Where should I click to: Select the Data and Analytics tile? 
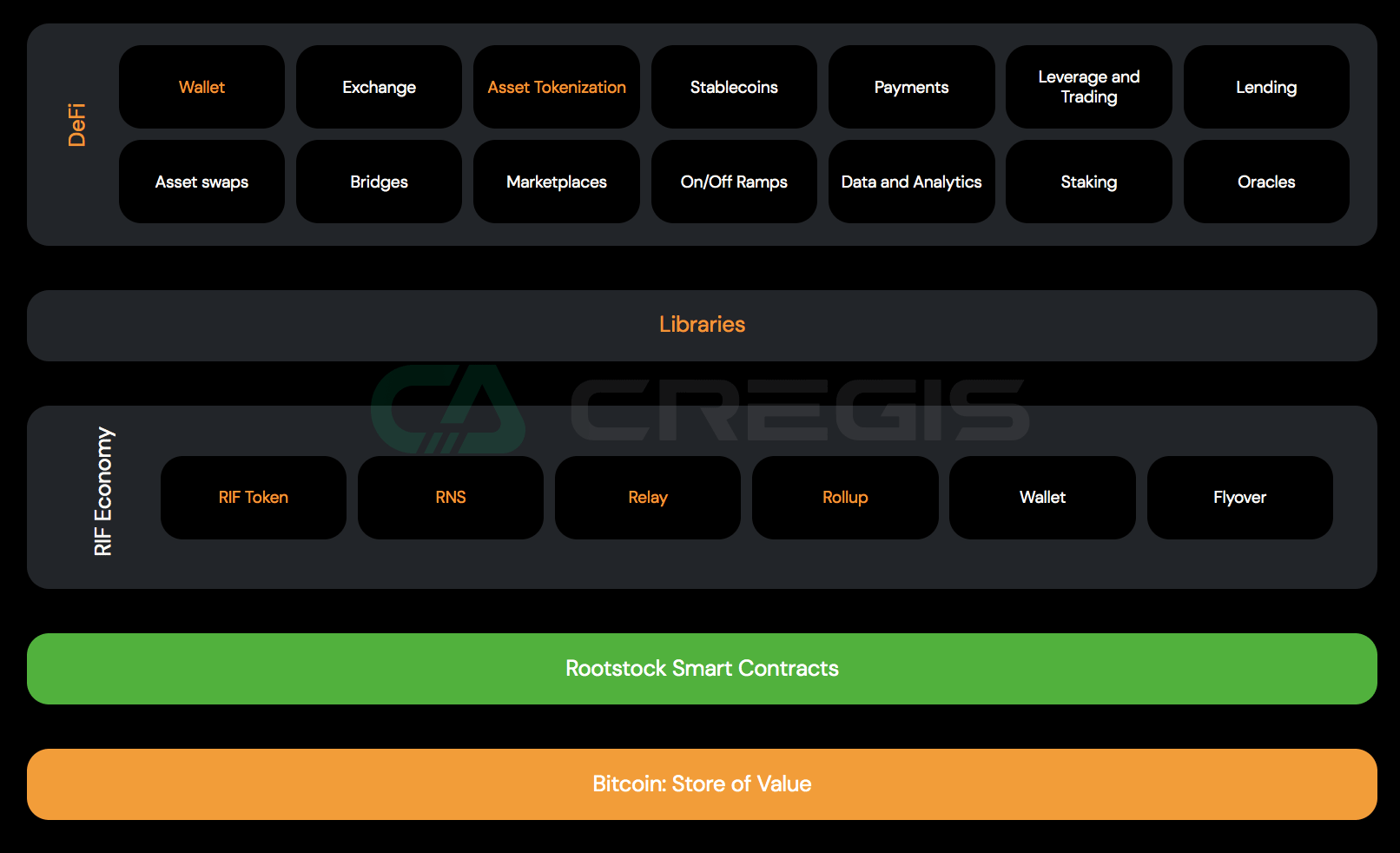tap(911, 182)
